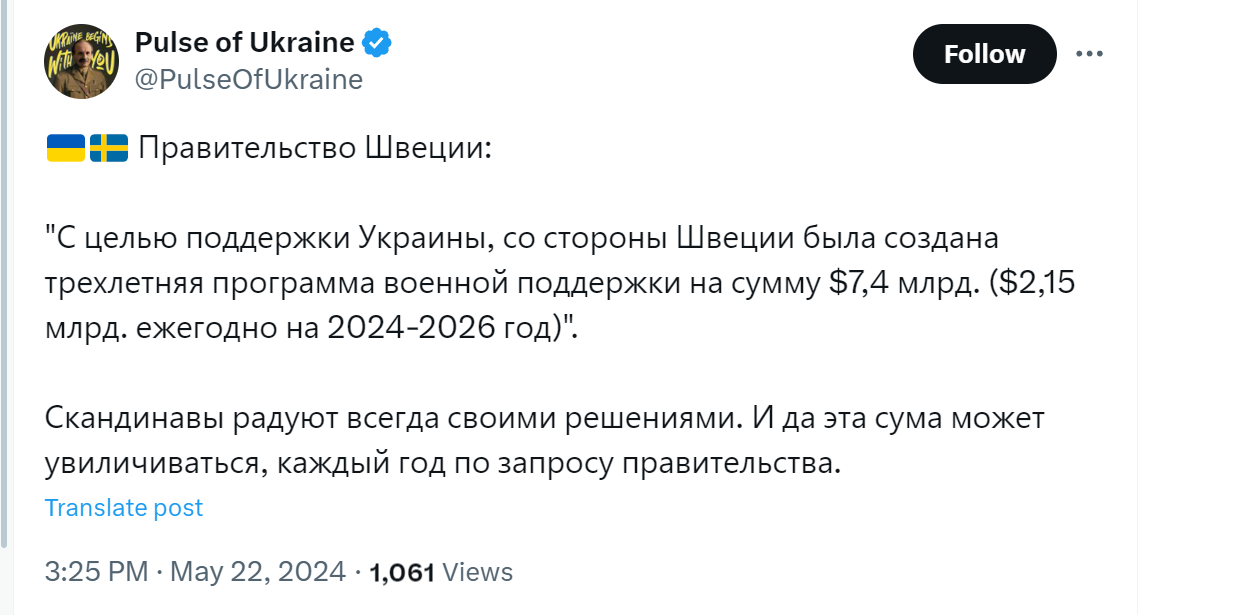Click the Swedish flag emoji

(x=108, y=150)
